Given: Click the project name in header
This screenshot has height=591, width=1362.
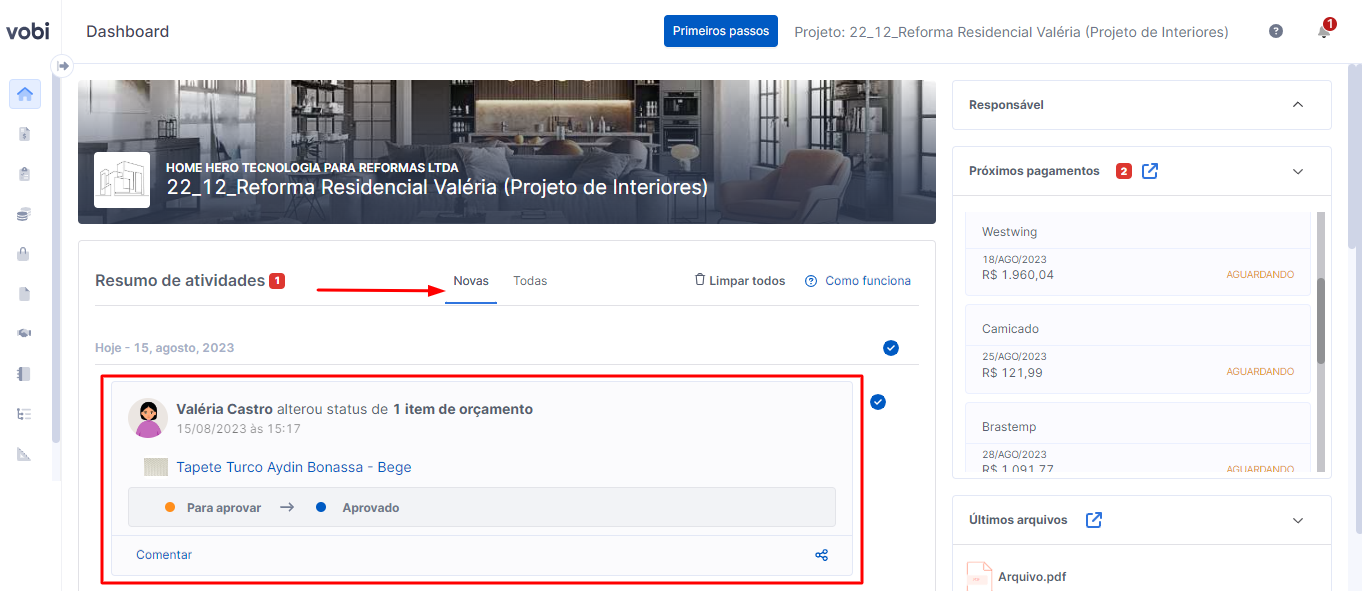Looking at the screenshot, I should 1011,32.
